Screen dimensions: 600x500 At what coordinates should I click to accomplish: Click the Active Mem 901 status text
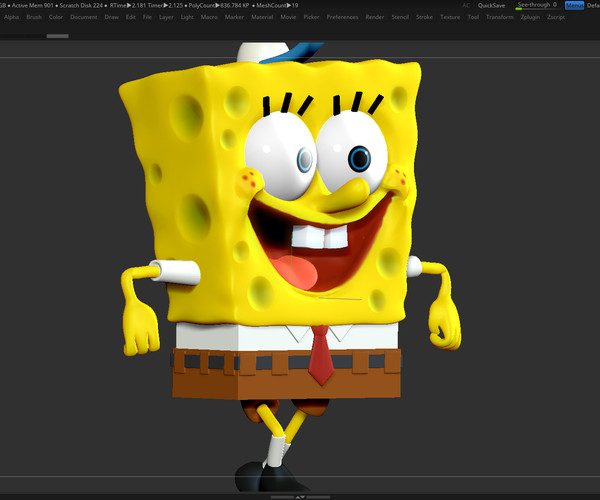pyautogui.click(x=33, y=5)
